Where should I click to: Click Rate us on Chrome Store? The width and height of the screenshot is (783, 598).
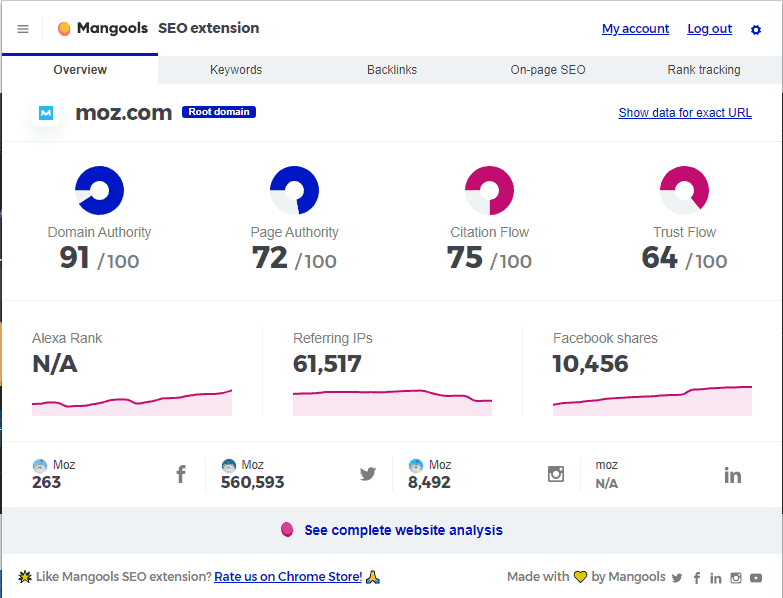pyautogui.click(x=288, y=577)
